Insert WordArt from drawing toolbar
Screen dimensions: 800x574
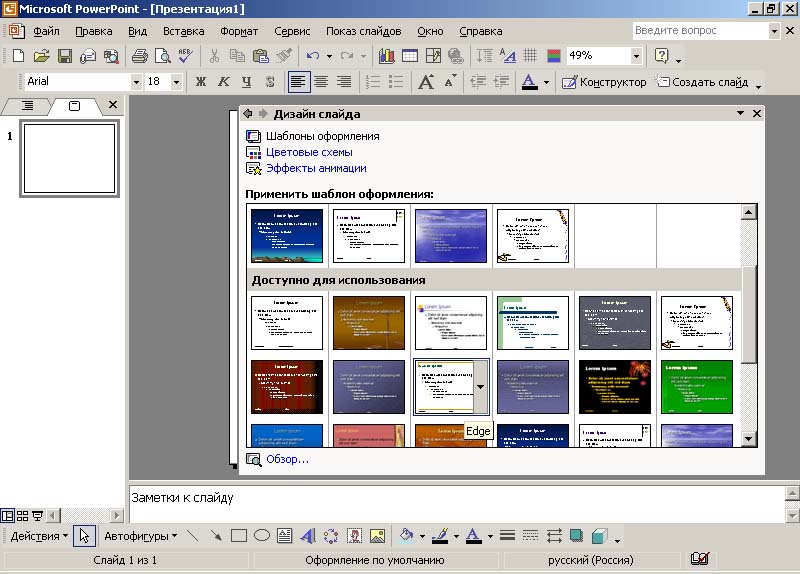coord(308,536)
